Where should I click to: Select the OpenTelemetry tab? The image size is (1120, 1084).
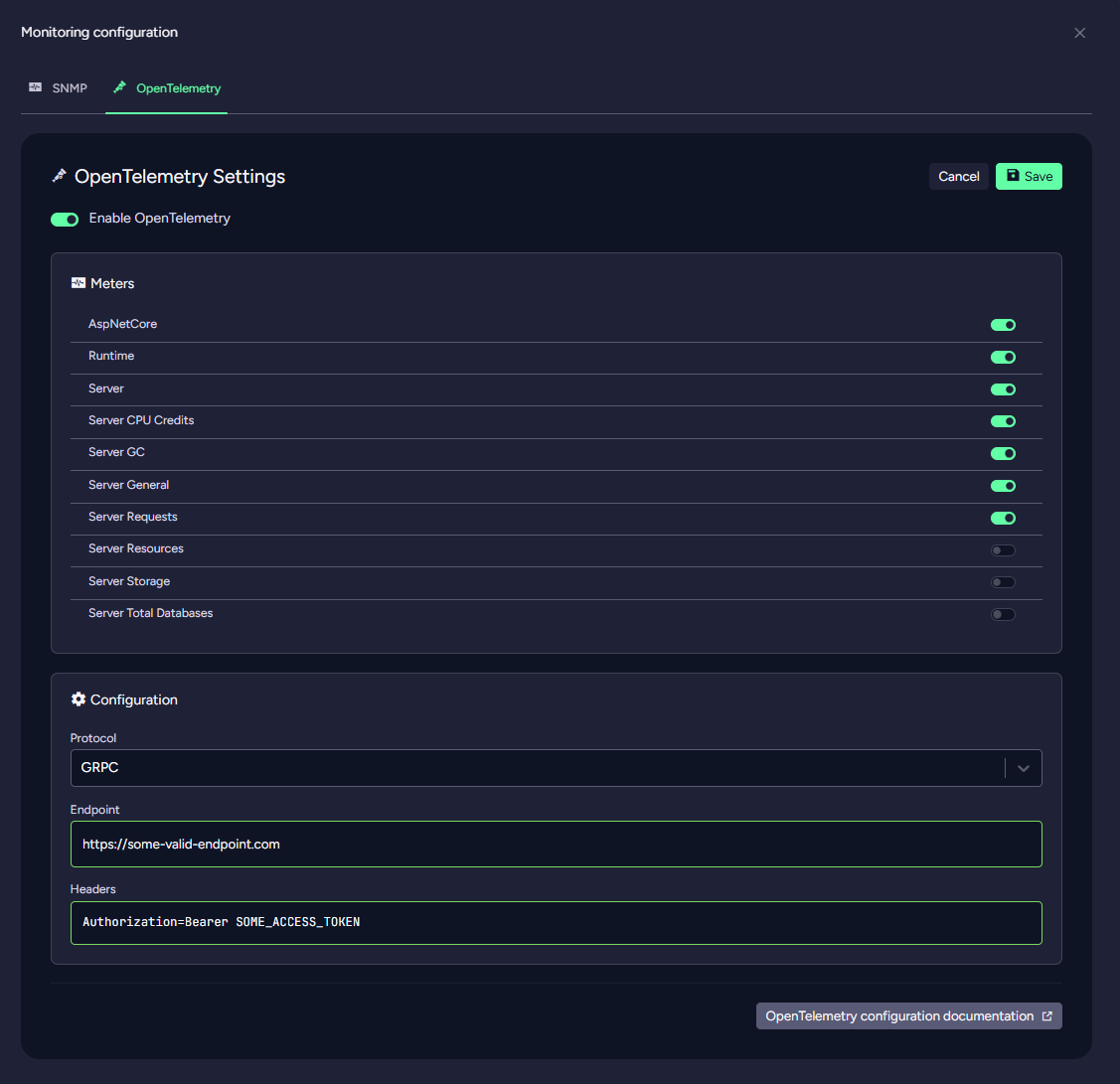(167, 88)
